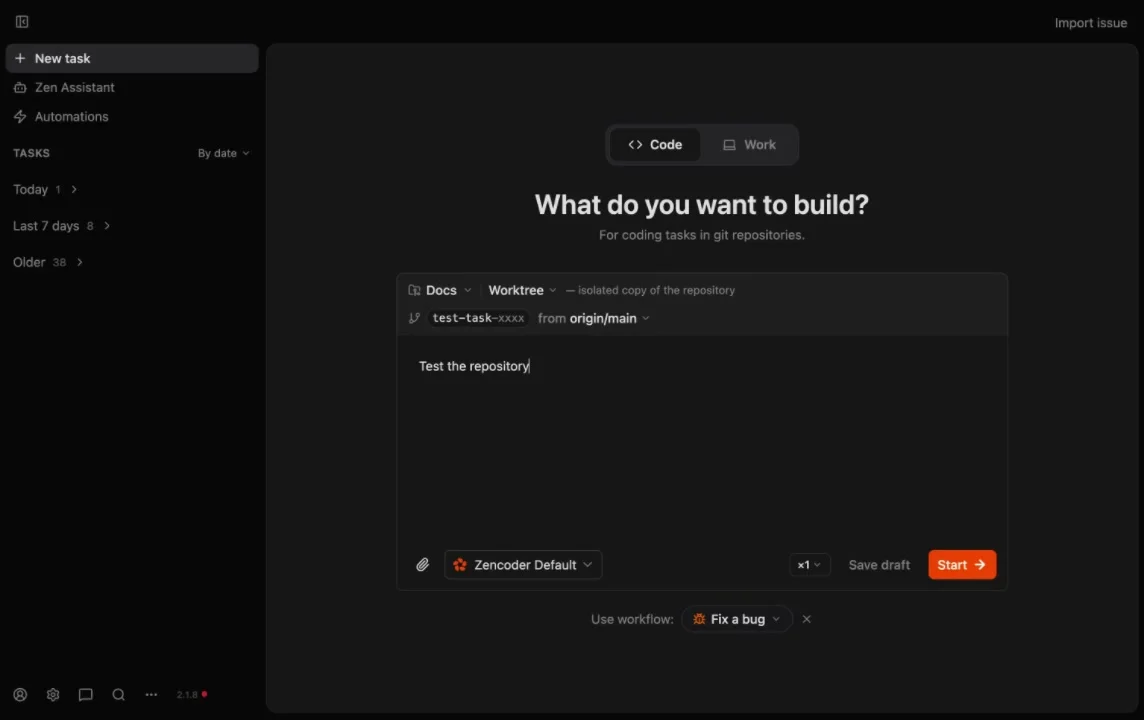Open the more options ellipsis icon

tap(151, 694)
